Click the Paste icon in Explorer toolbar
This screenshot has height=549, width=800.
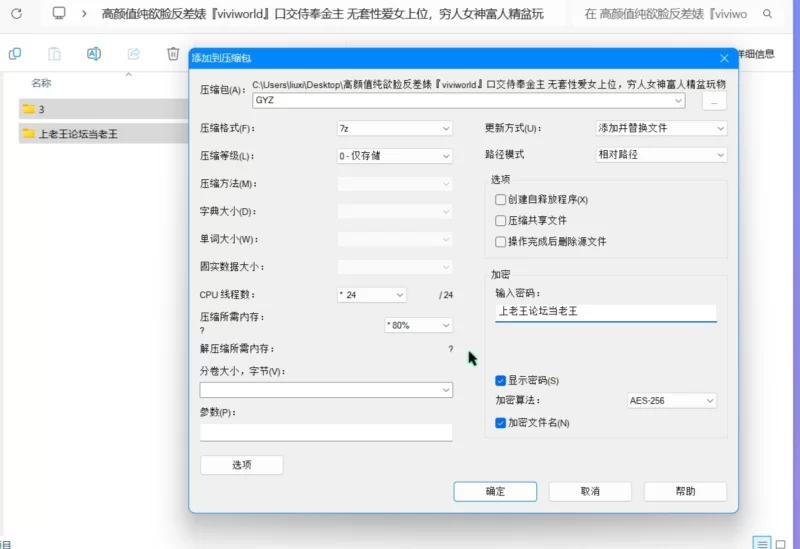(55, 54)
